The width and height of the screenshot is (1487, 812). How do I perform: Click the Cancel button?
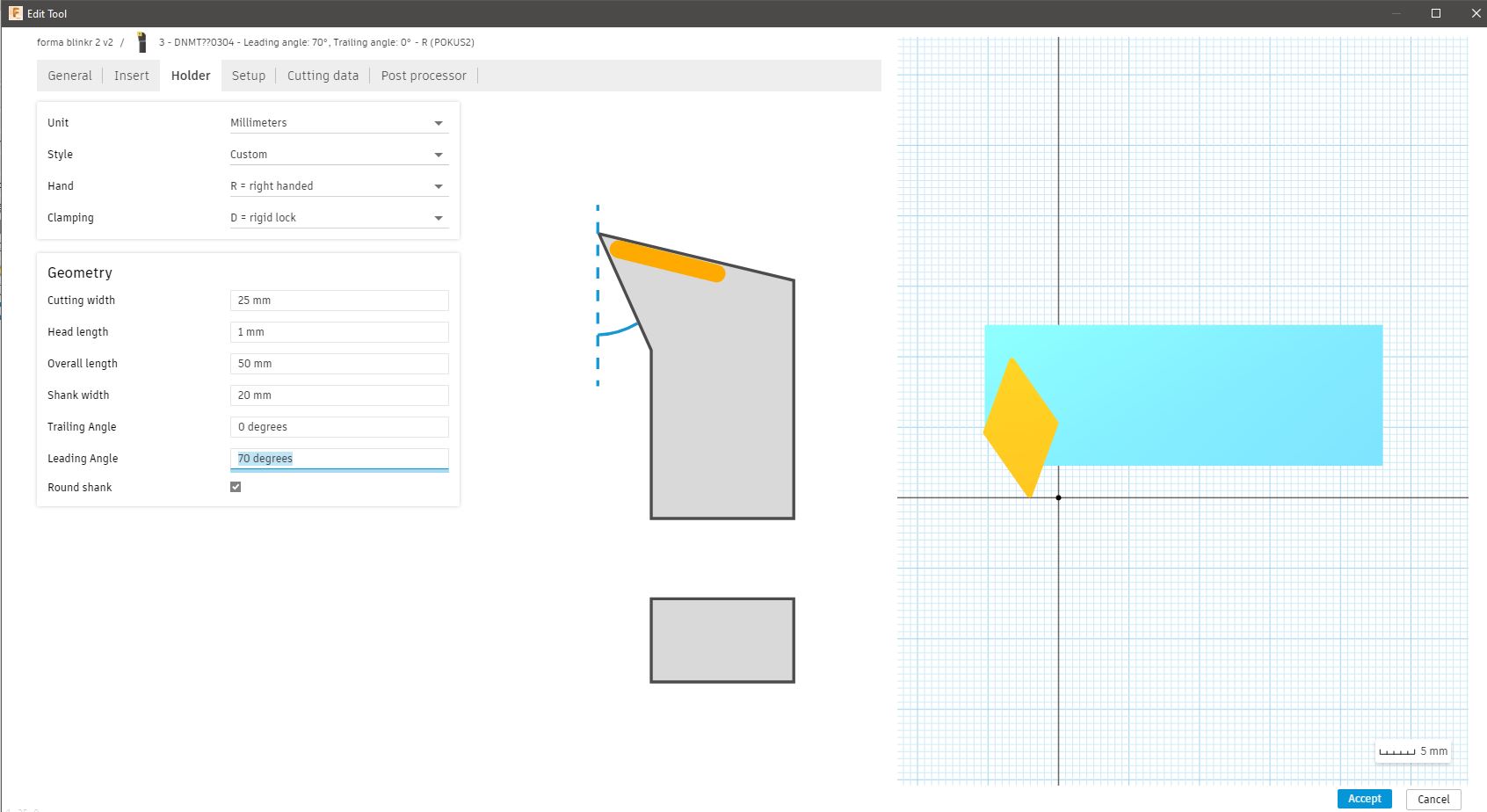[x=1433, y=799]
